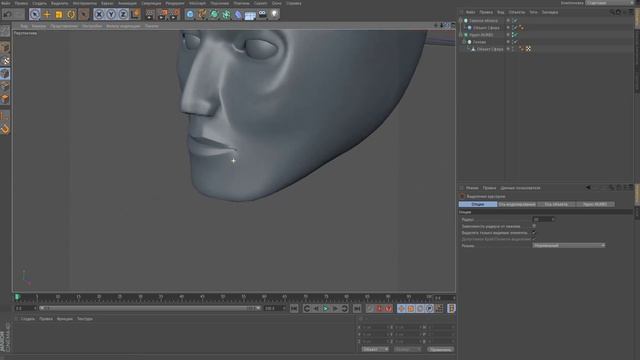Viewport: 640px width, 360px height.
Task: Click the search icon in the object manager
Action: click(x=611, y=12)
